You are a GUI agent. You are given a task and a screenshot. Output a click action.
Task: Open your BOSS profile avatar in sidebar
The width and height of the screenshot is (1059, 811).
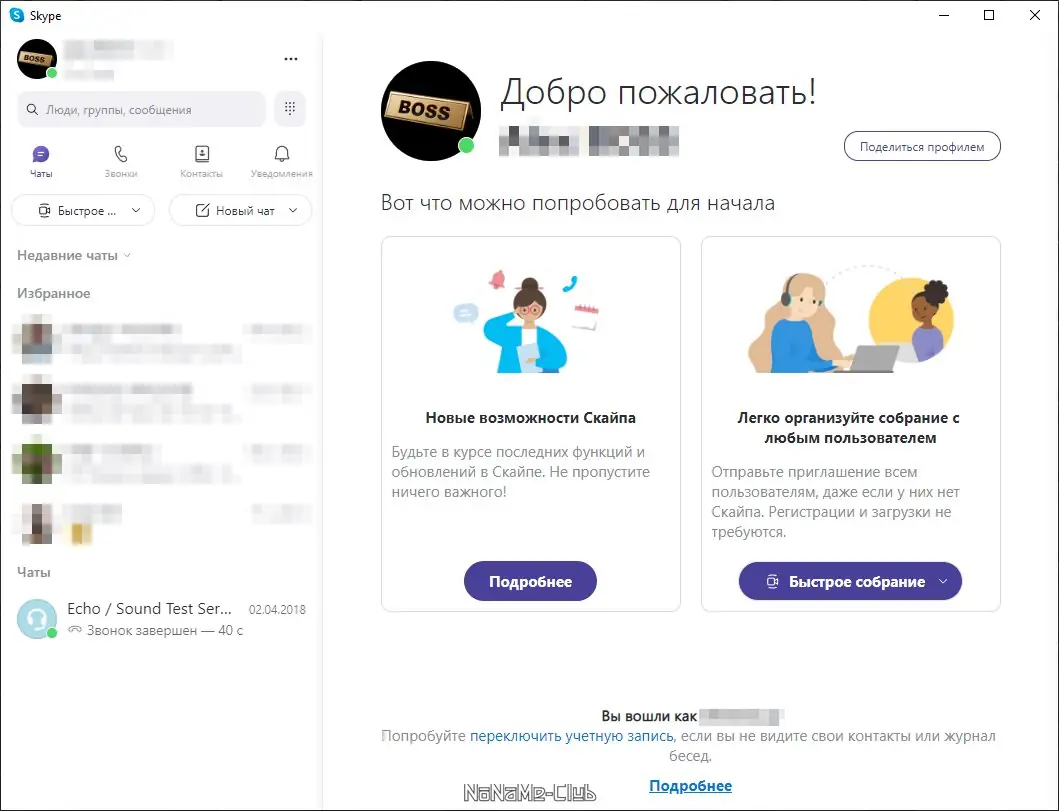coord(36,59)
